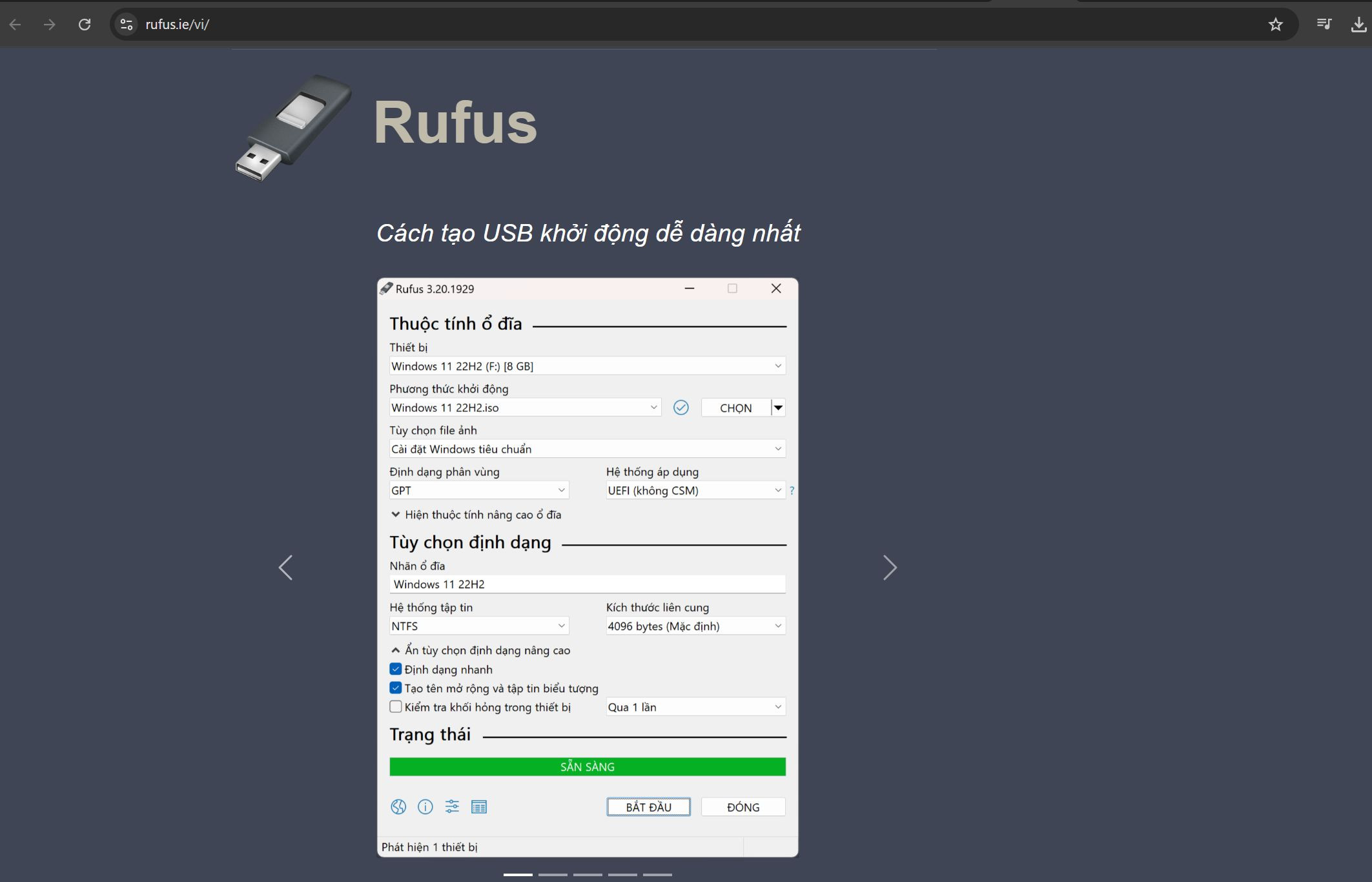The height and width of the screenshot is (882, 1372).
Task: Enable Kiểm tra khởi hỏng trong thiết bị checkbox
Action: (x=394, y=707)
